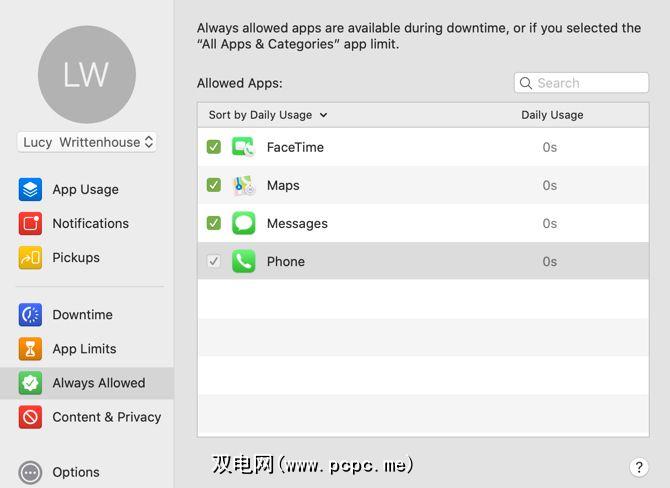Click the yellow Pickups icon

click(30, 257)
